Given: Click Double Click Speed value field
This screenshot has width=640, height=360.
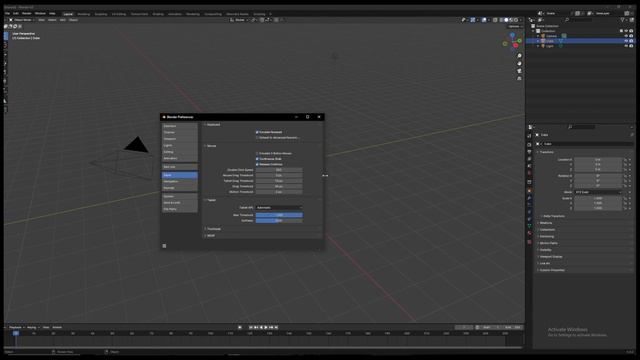Looking at the screenshot, I should [x=279, y=170].
